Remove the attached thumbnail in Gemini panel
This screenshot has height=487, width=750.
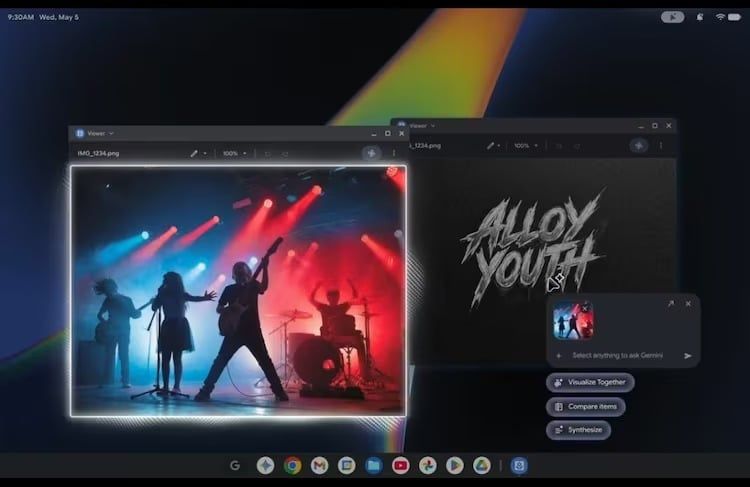(x=585, y=308)
